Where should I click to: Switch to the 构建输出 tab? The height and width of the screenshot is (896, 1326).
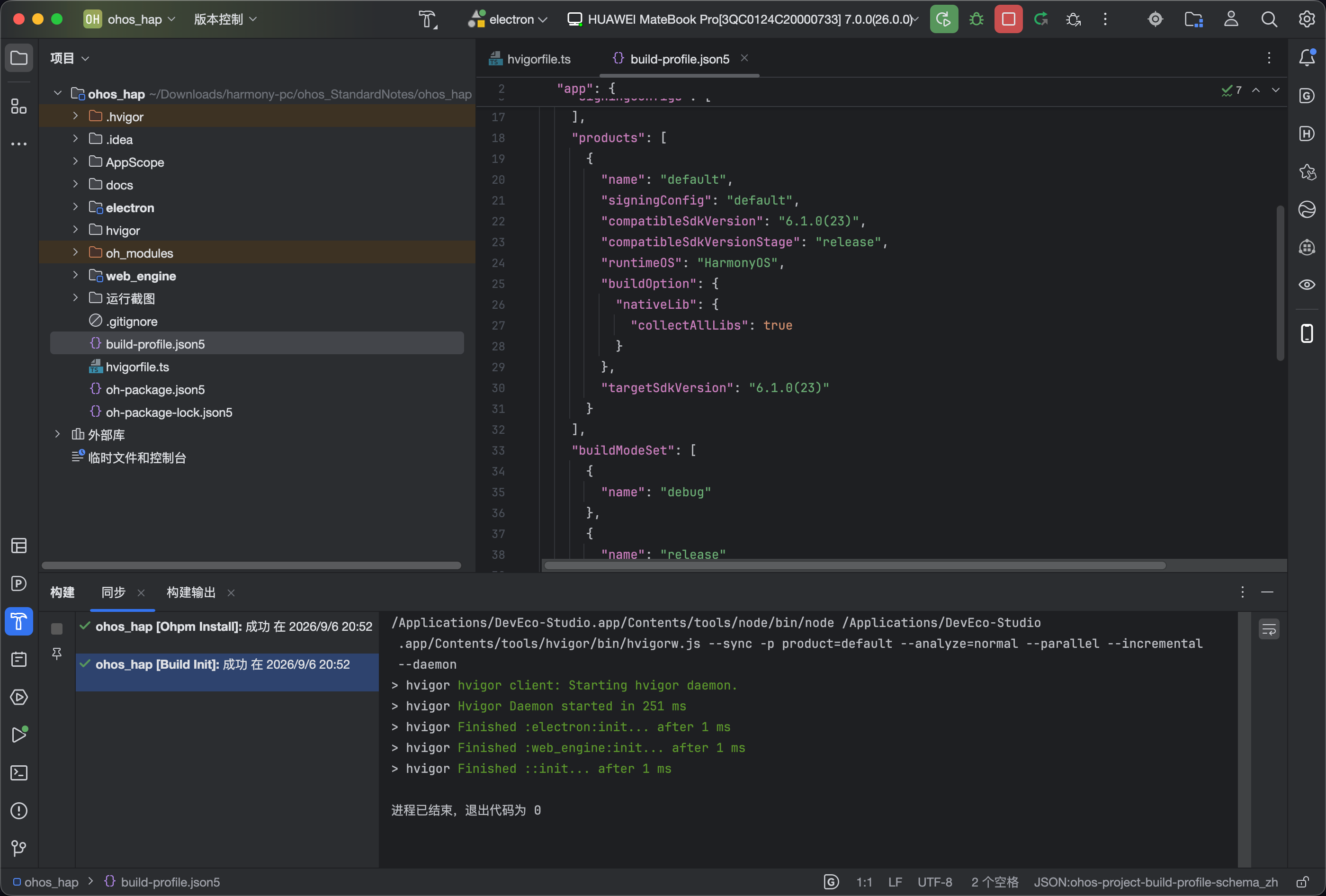pos(190,592)
